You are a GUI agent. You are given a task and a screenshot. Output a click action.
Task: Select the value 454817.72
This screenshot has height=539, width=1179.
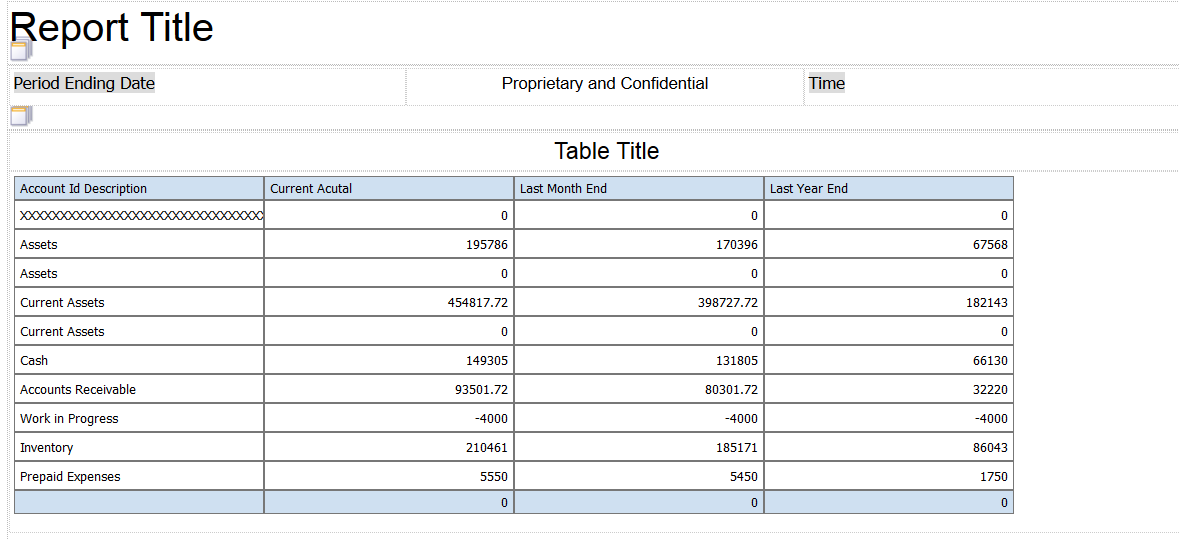point(477,303)
